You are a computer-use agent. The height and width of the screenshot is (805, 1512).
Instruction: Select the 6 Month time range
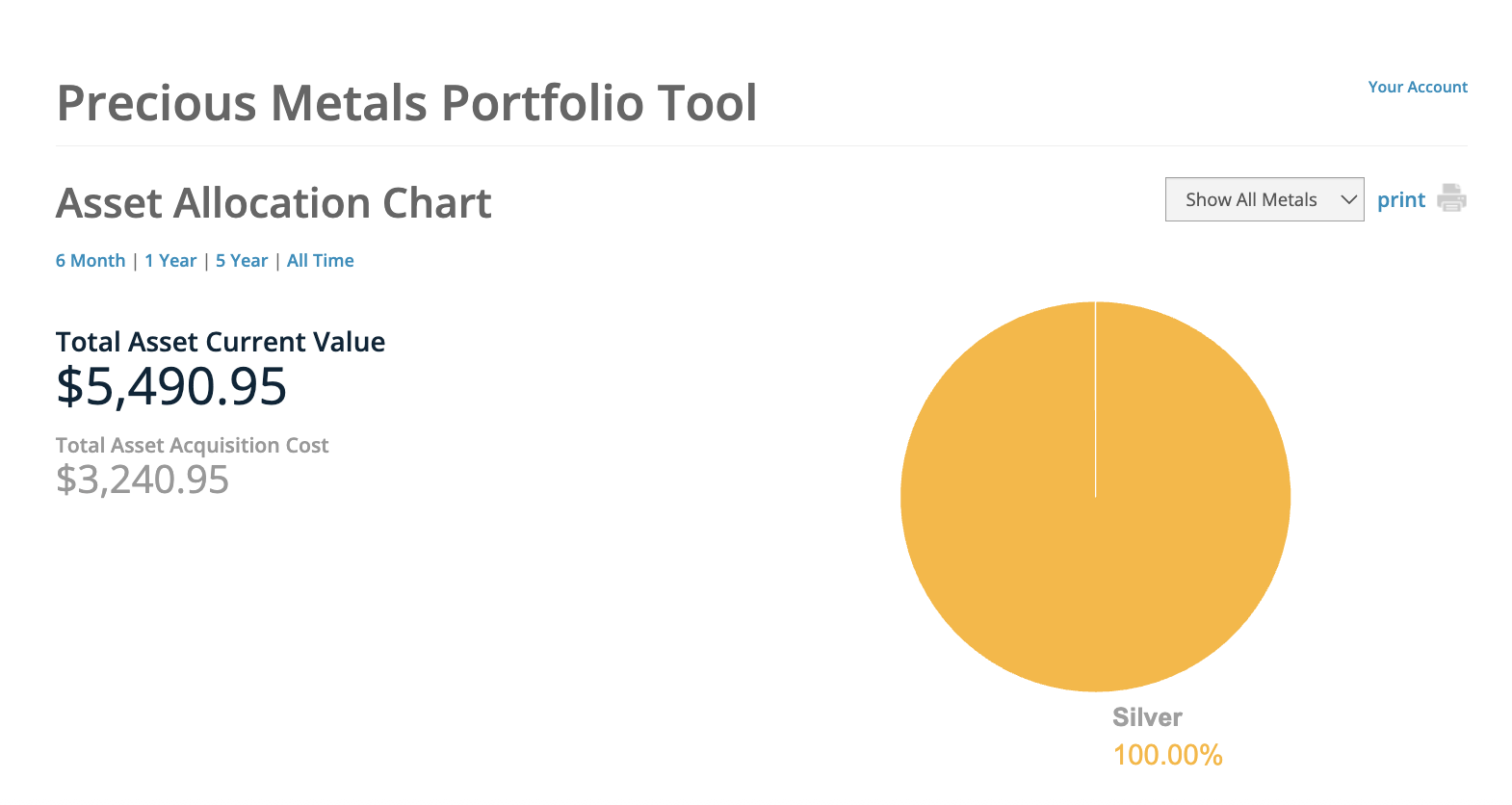(x=91, y=261)
